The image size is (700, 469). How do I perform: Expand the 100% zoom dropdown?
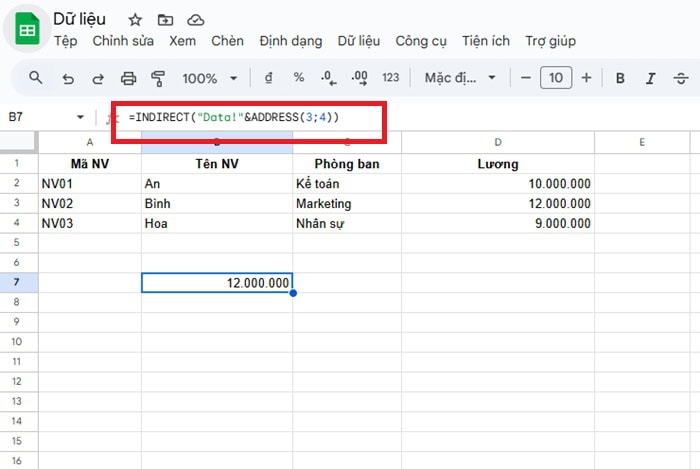click(210, 78)
